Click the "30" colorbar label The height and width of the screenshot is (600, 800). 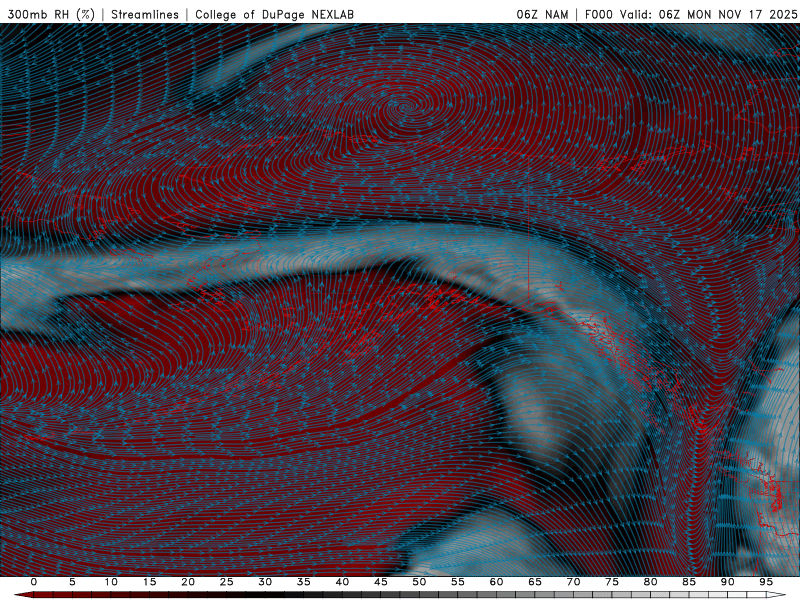(265, 582)
